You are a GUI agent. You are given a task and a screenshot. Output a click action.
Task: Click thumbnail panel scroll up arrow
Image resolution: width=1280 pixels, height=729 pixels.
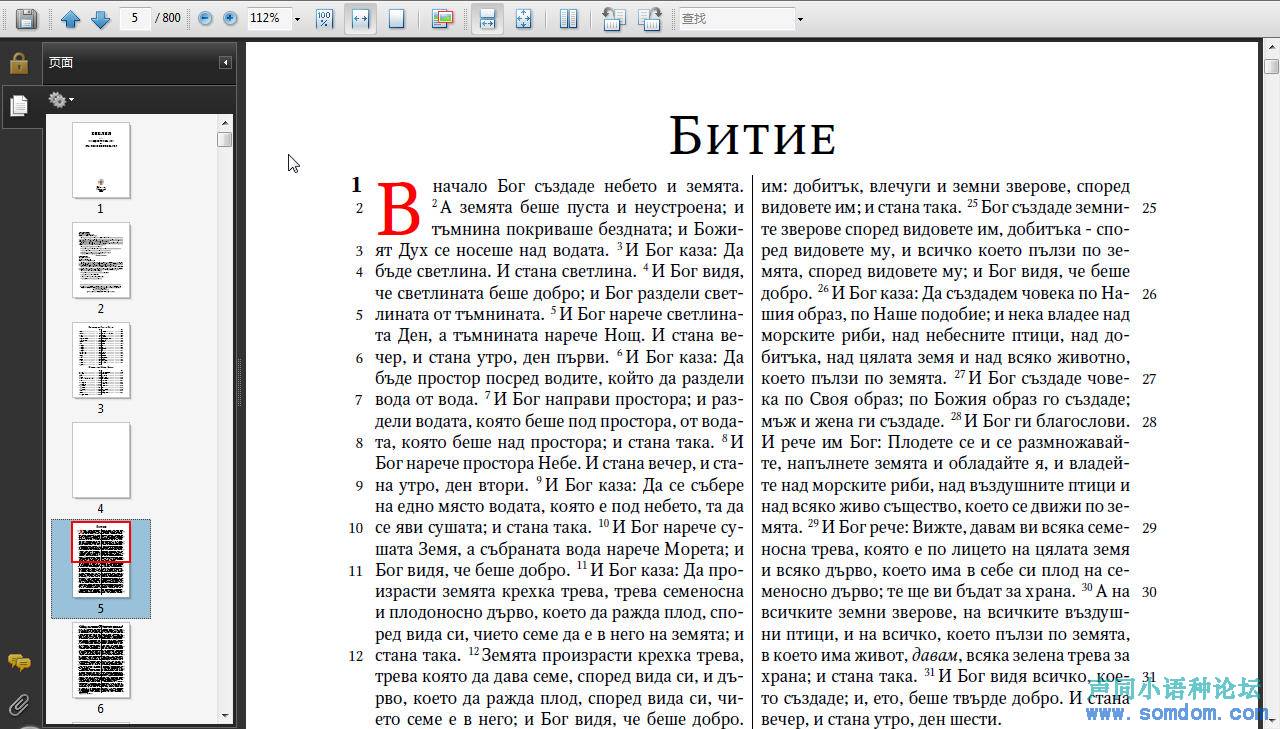tap(225, 122)
